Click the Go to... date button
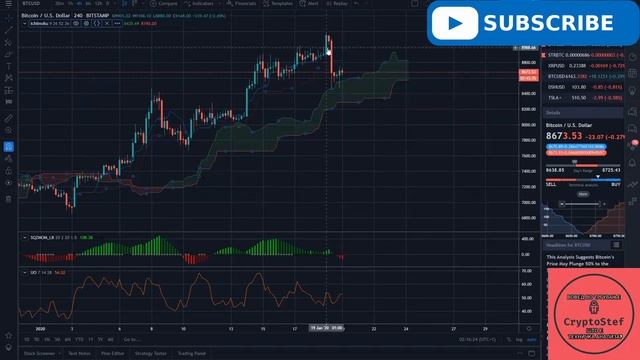This screenshot has height=360, width=640. (x=131, y=340)
